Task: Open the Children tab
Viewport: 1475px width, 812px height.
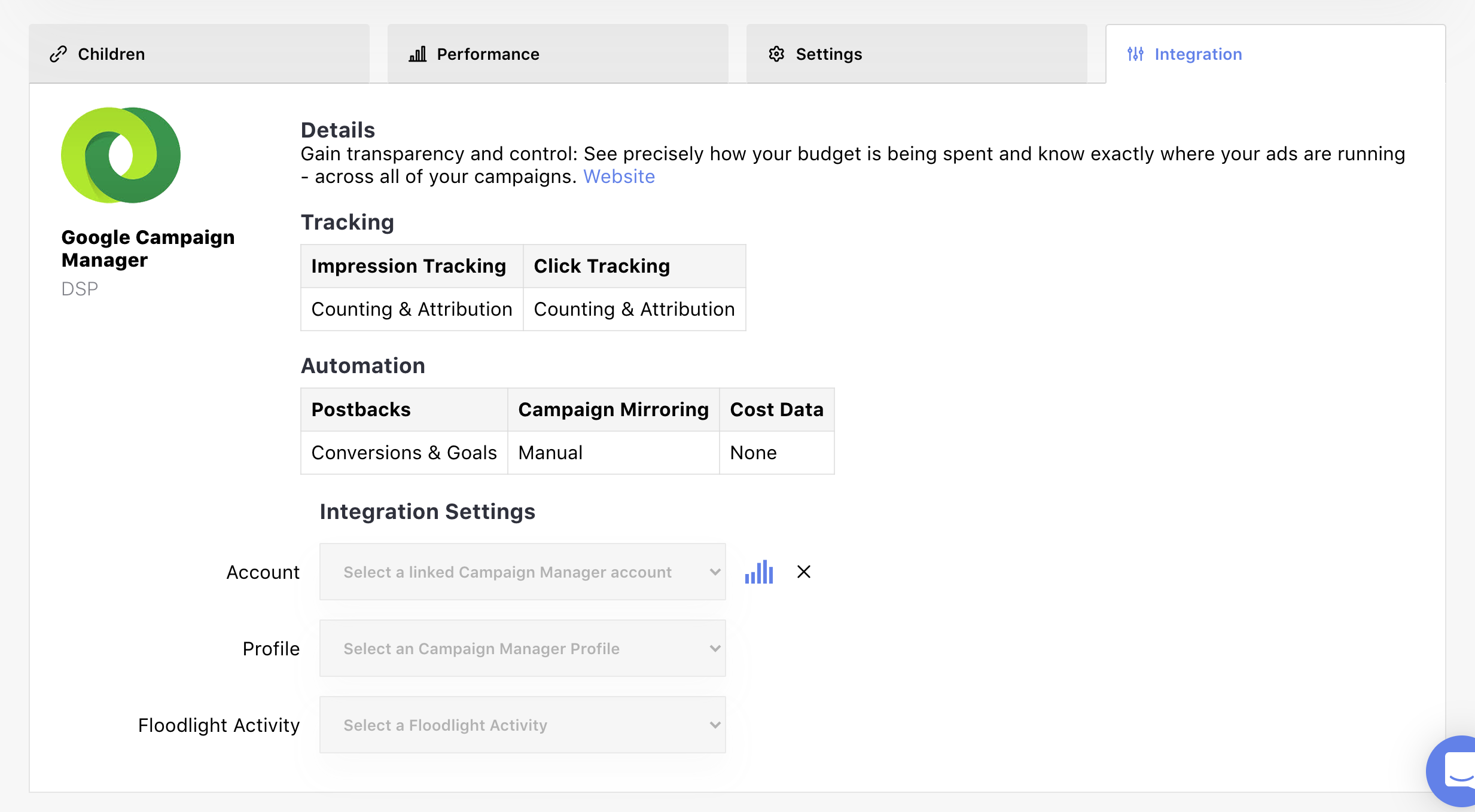Action: [x=199, y=54]
